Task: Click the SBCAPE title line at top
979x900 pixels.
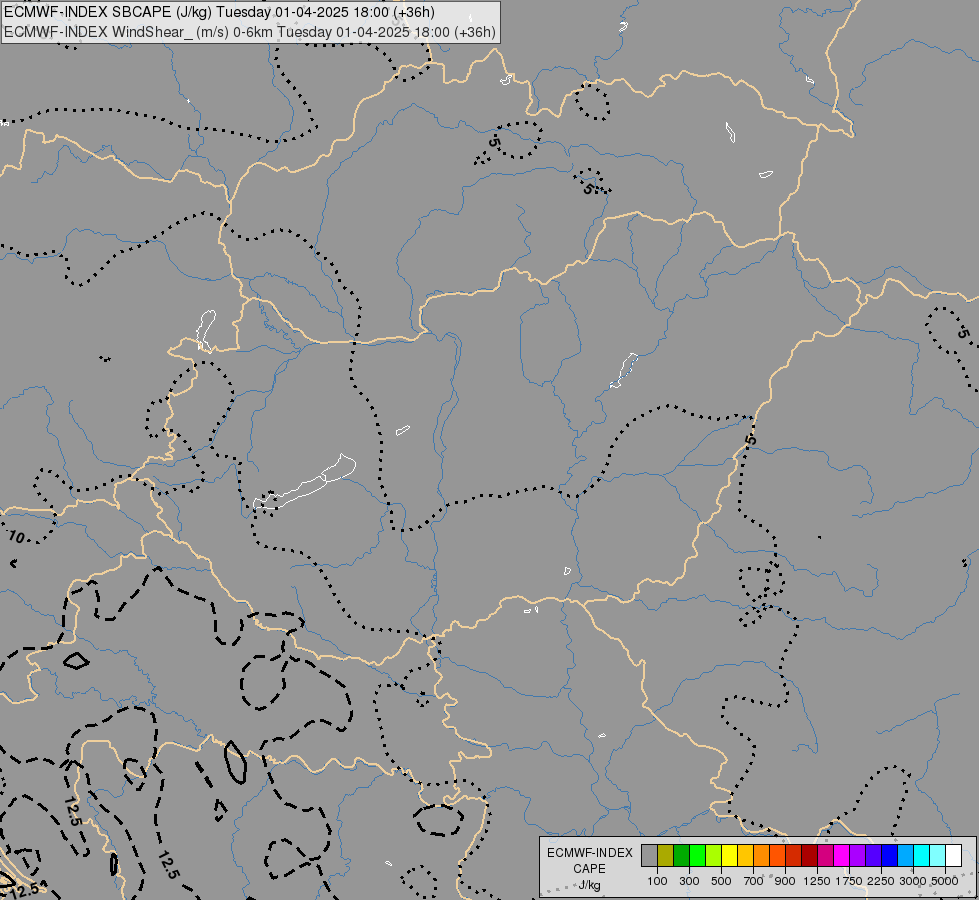Action: tap(219, 12)
